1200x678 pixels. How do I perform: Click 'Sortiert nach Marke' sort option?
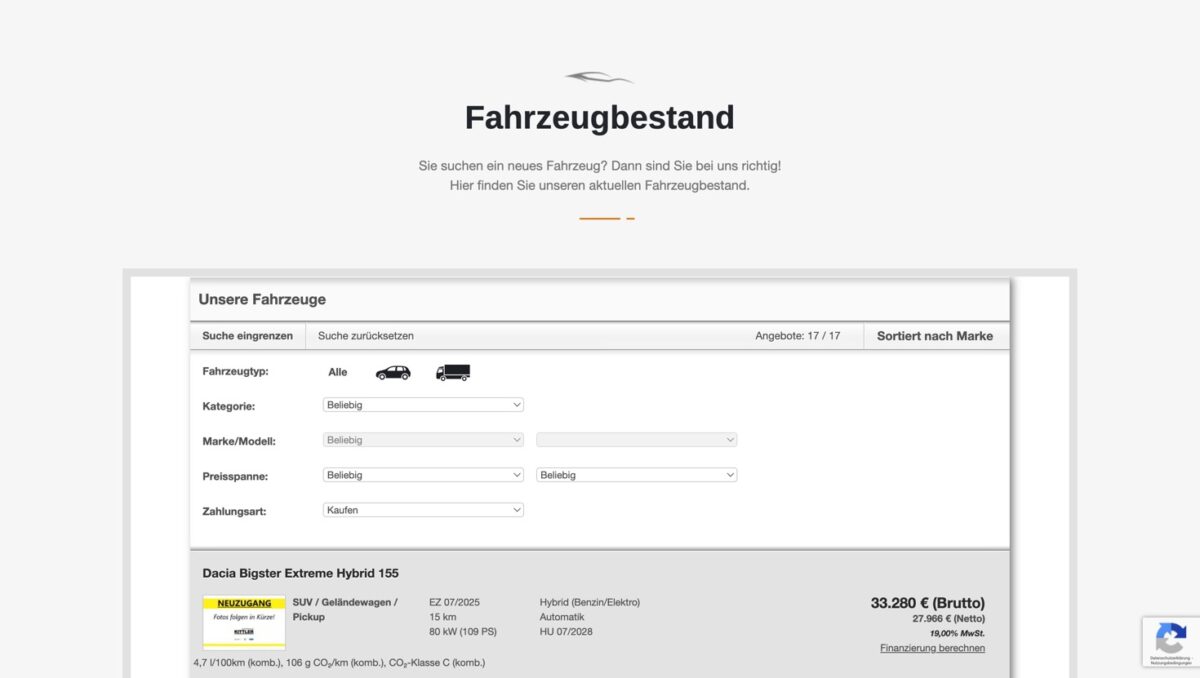tap(935, 336)
